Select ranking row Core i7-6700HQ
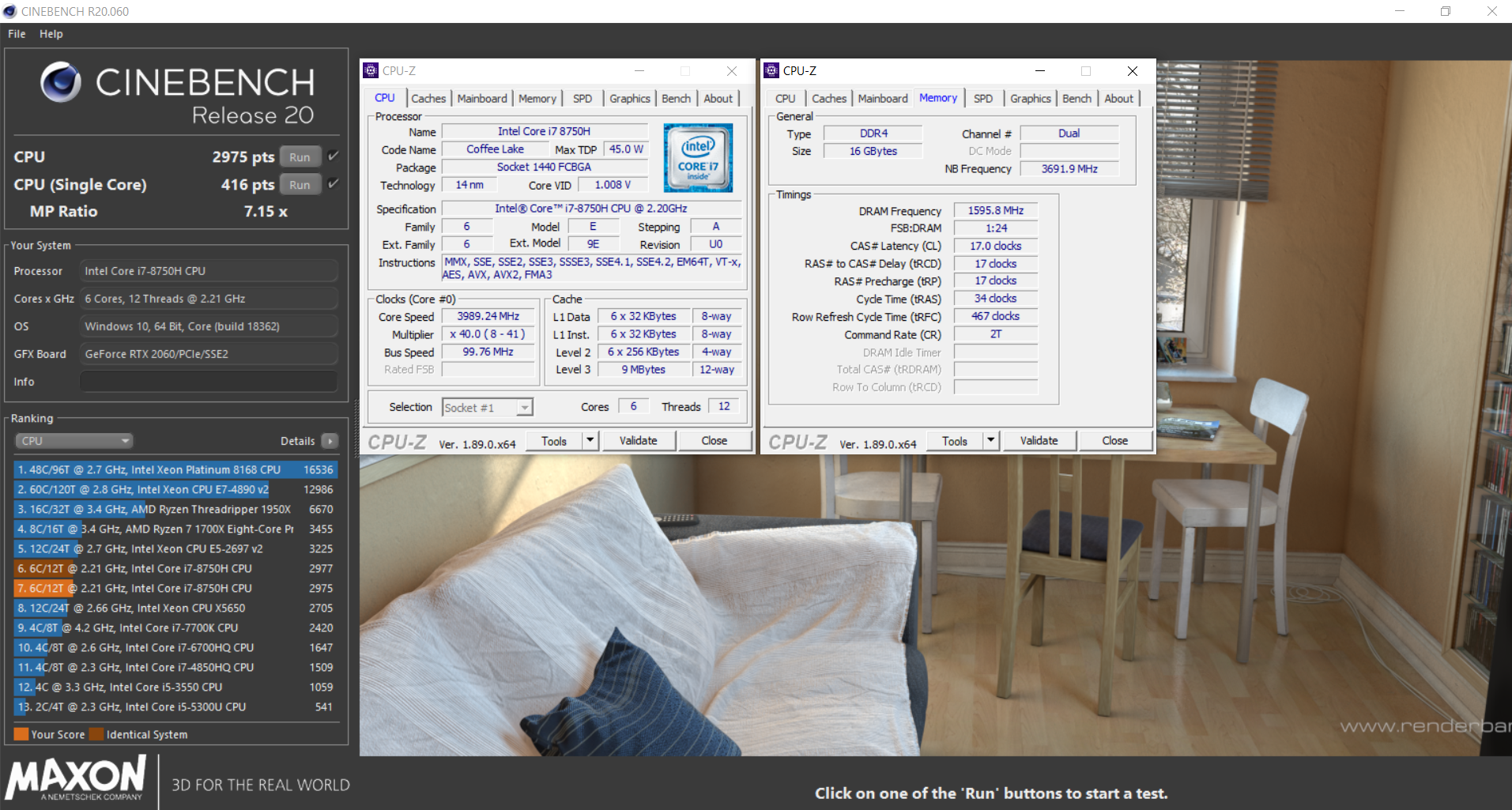Screen dimensions: 1512x810 (175, 647)
